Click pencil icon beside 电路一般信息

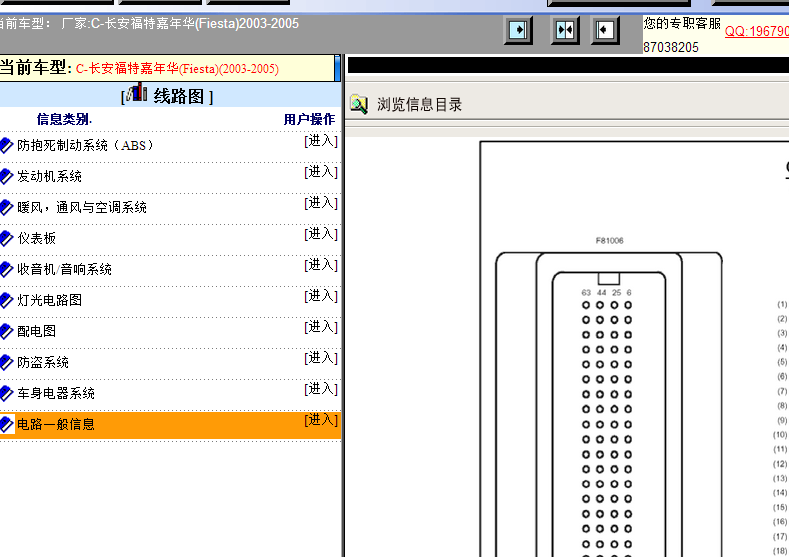pos(6,425)
